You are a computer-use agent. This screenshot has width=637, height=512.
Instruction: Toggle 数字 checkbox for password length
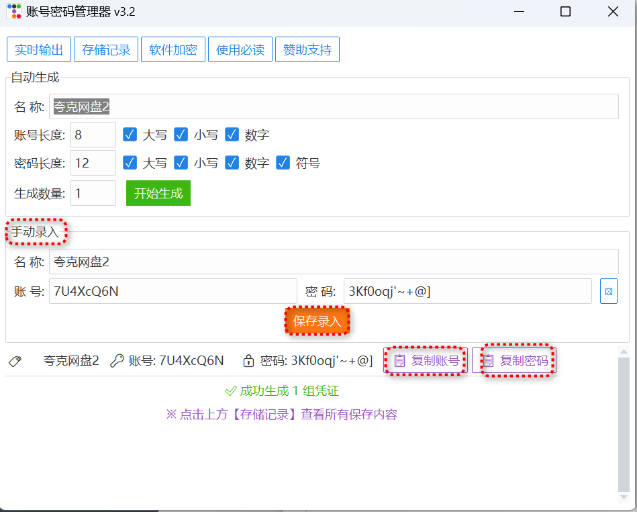[232, 163]
